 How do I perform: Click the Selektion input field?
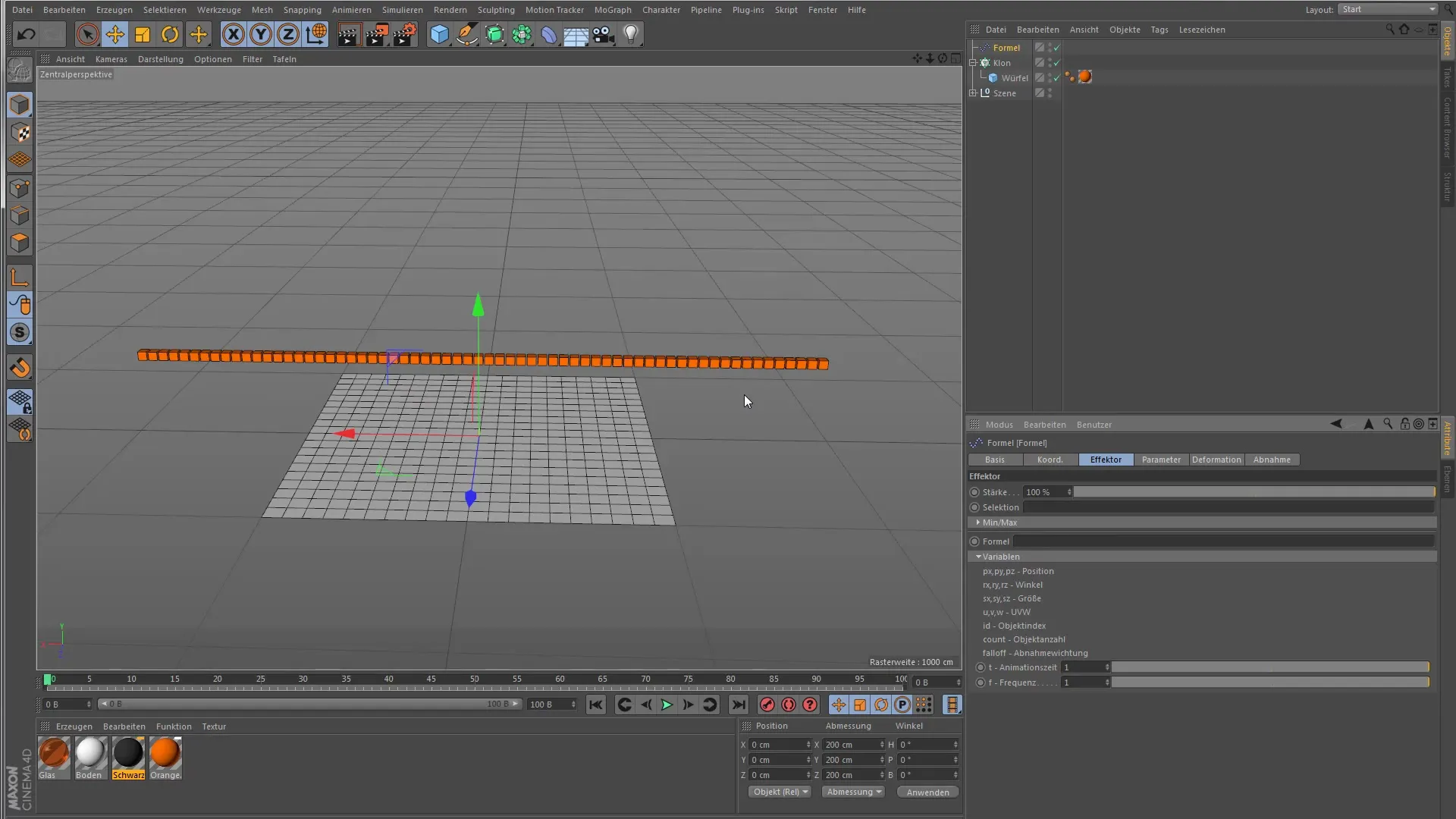click(x=1228, y=507)
